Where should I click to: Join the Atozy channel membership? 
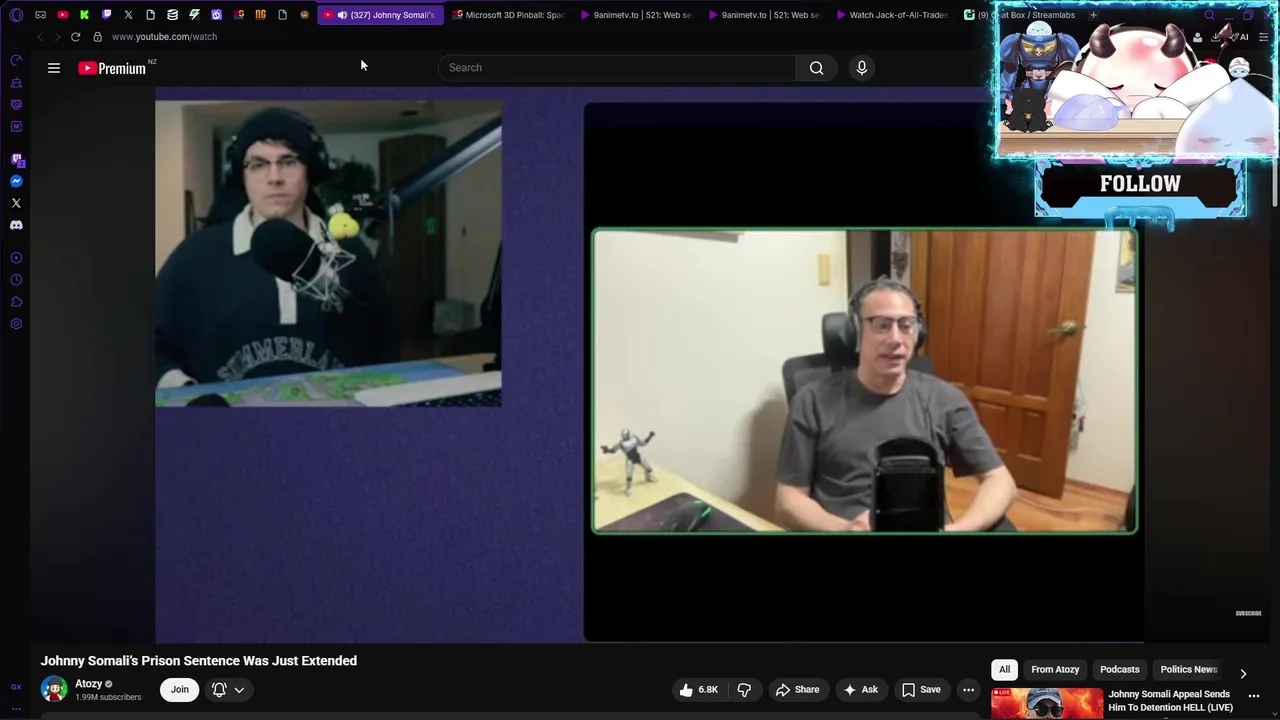[x=179, y=689]
